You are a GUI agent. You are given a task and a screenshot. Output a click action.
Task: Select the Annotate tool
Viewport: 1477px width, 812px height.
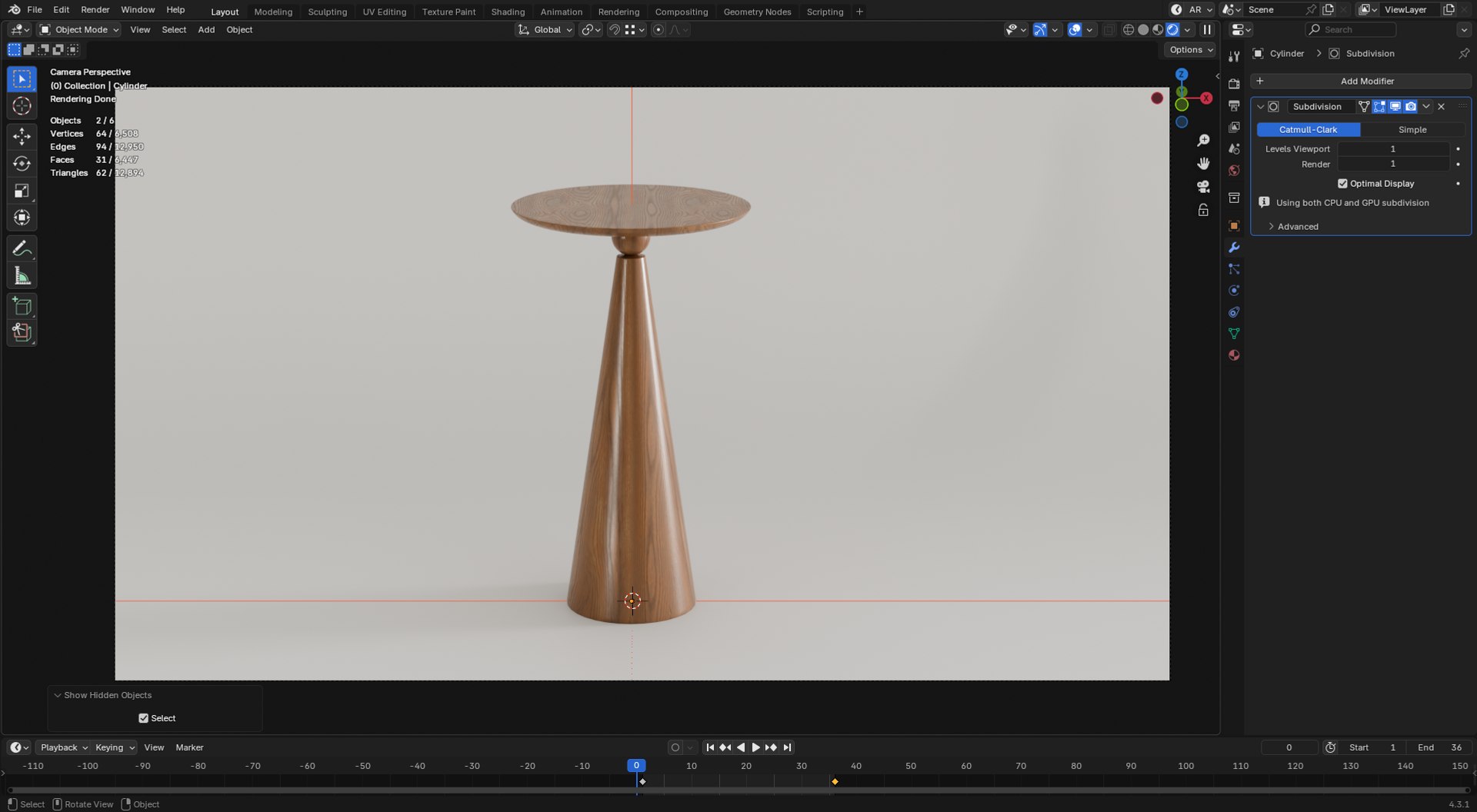click(x=22, y=248)
